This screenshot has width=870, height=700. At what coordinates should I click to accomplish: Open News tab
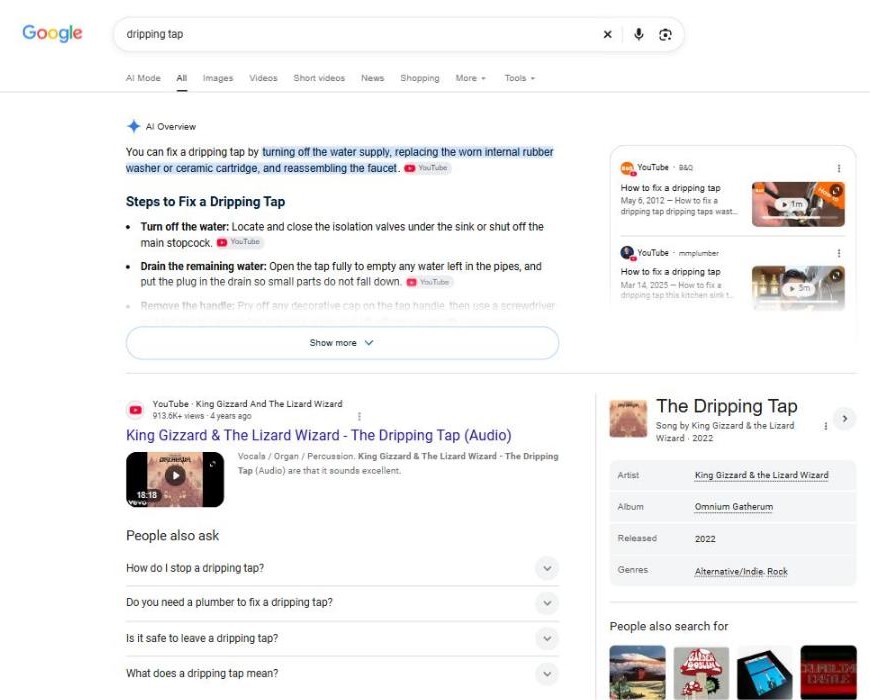[x=372, y=78]
